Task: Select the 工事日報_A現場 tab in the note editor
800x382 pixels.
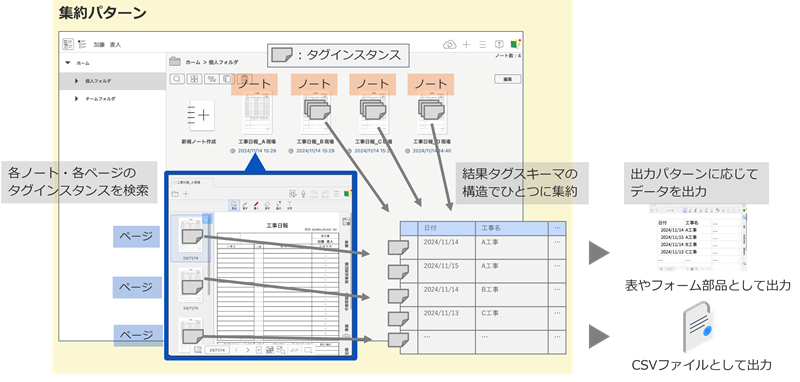Action: coord(193,182)
